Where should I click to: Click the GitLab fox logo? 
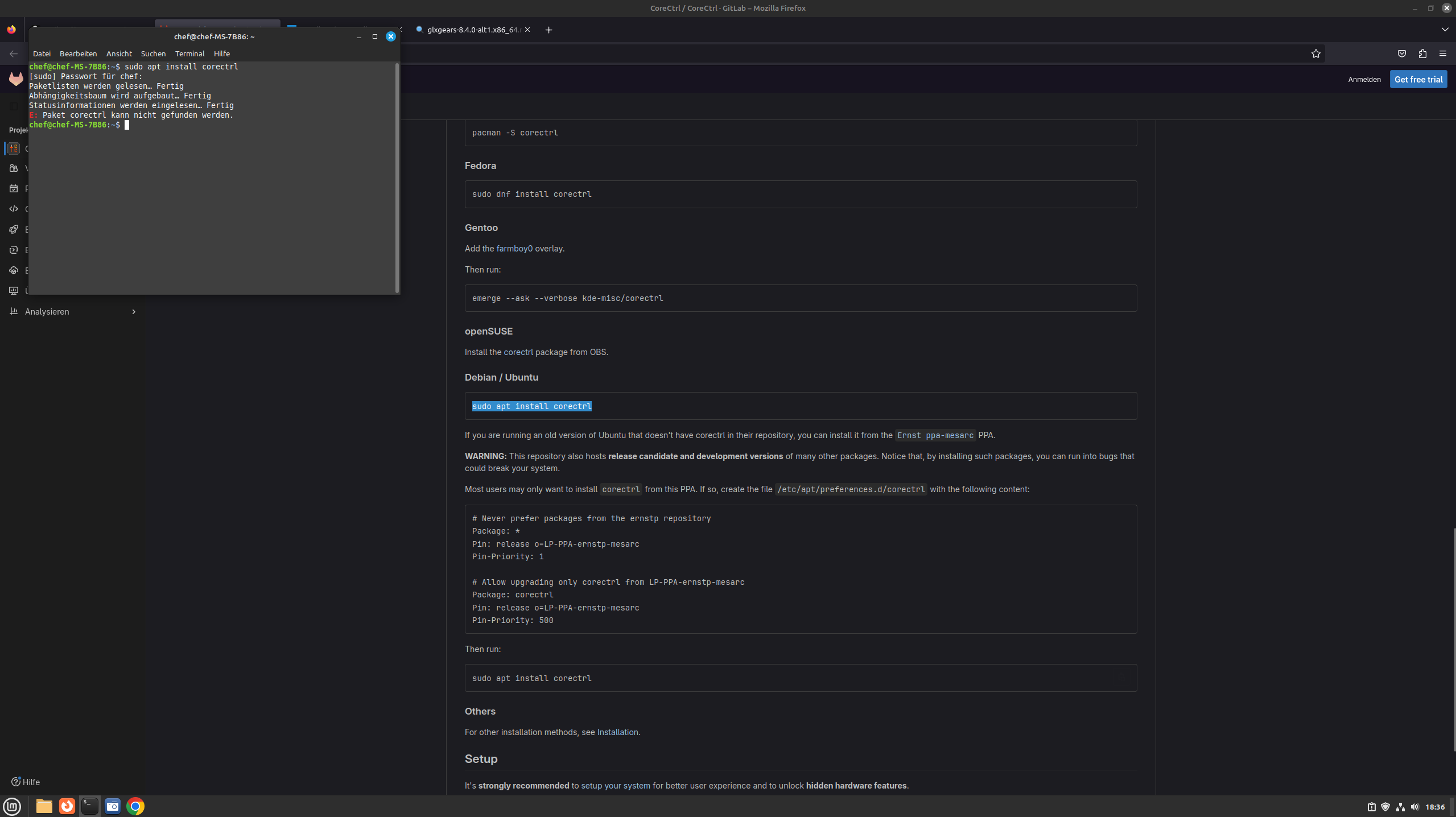tap(16, 79)
